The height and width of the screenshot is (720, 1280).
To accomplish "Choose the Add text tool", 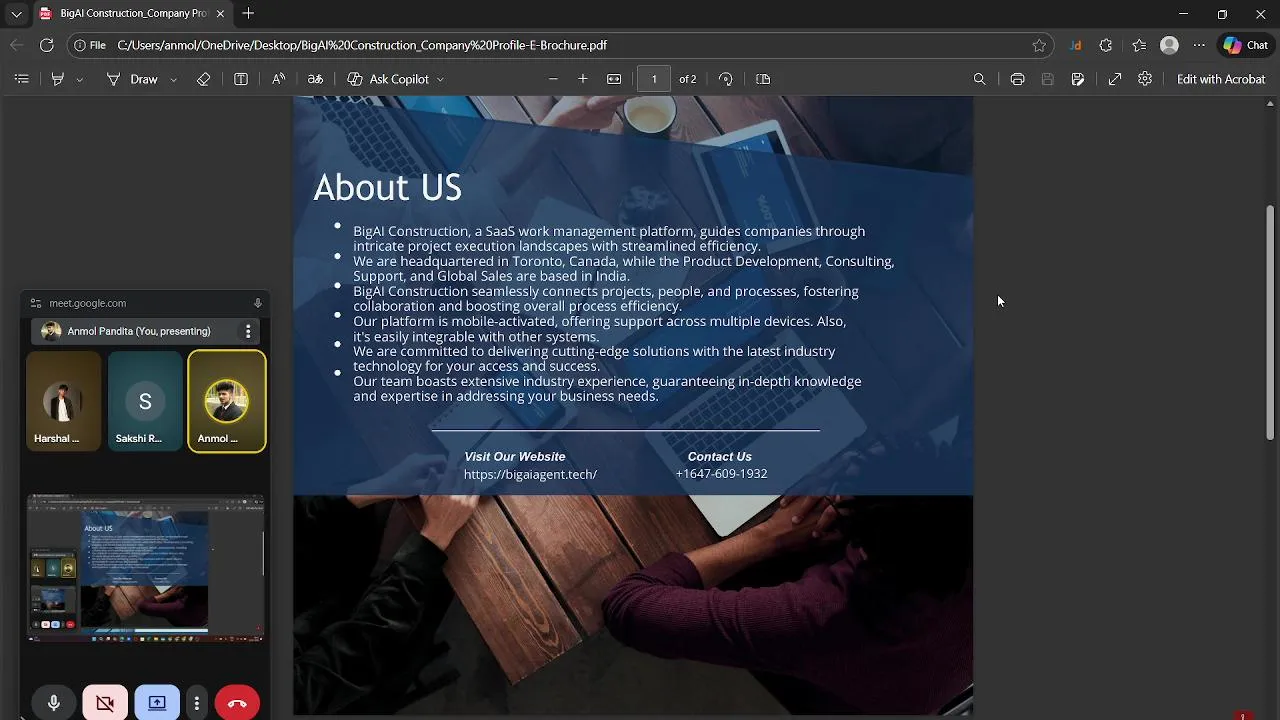I will coord(241,79).
